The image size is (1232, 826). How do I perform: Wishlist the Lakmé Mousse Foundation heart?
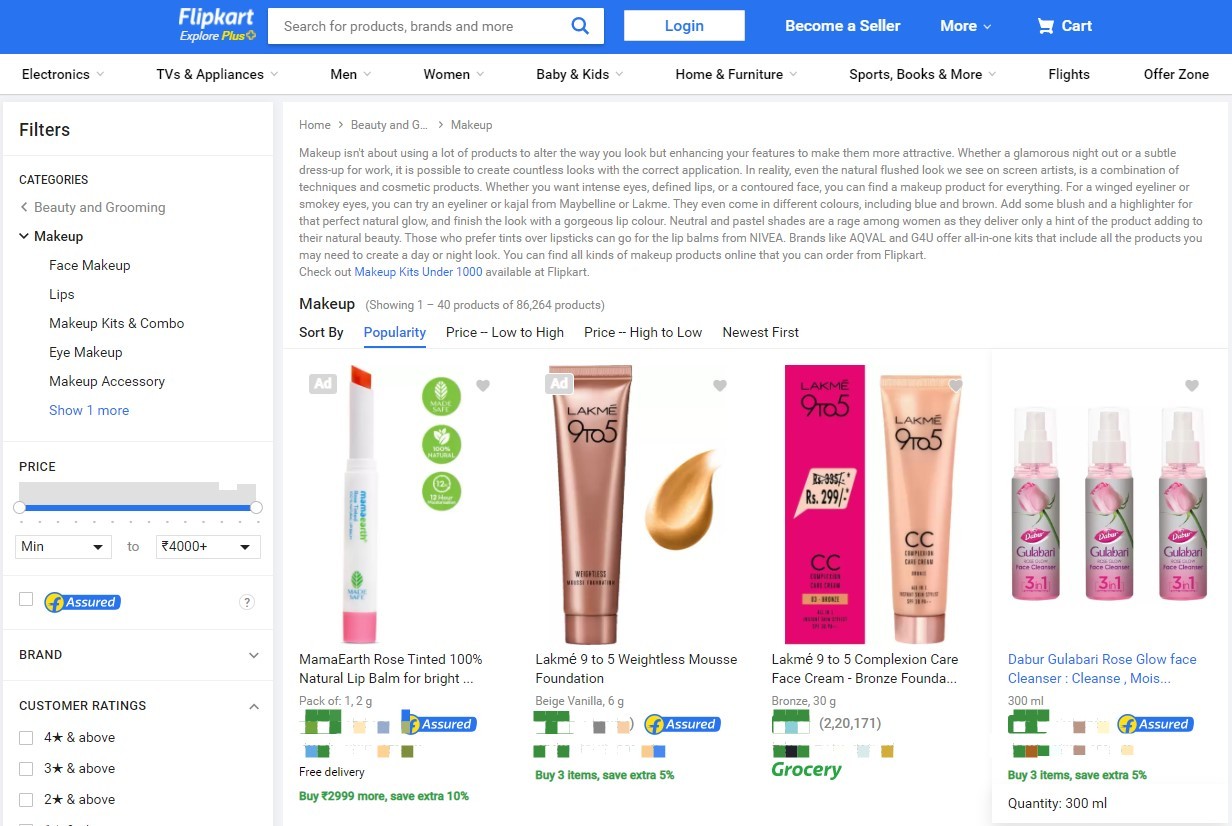[x=719, y=385]
